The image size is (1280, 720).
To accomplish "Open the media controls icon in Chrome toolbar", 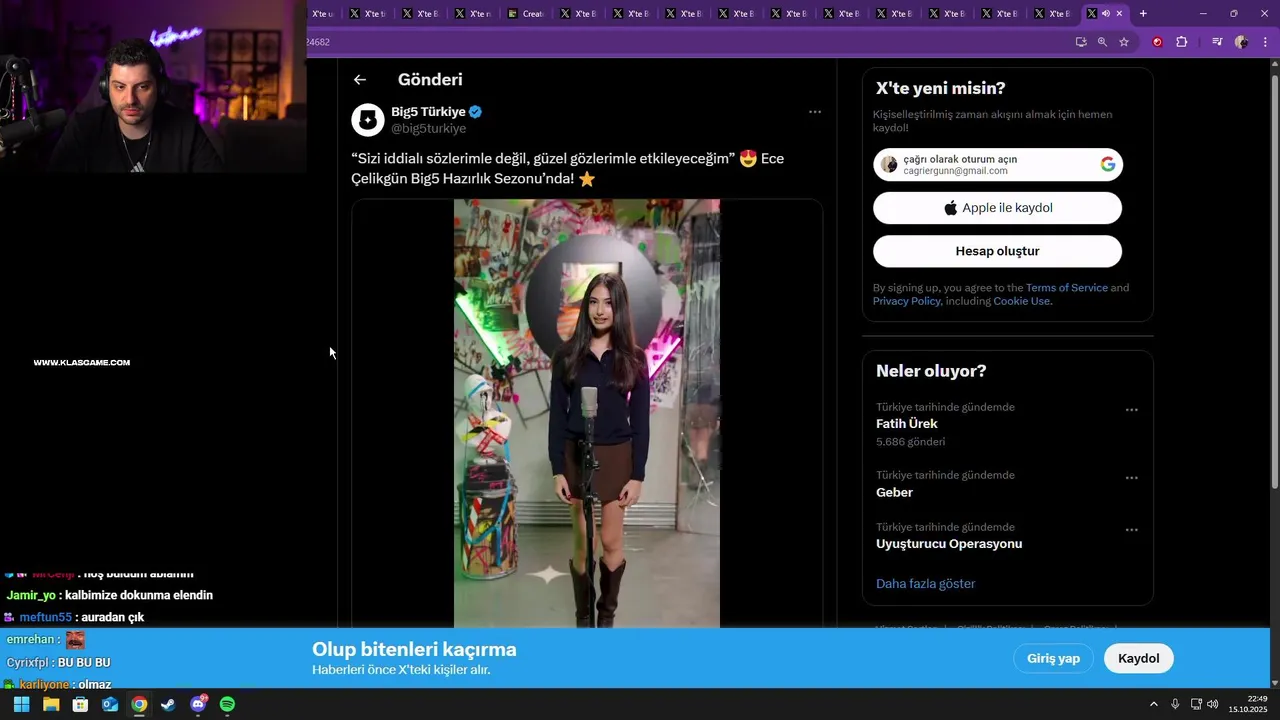I will click(1217, 42).
